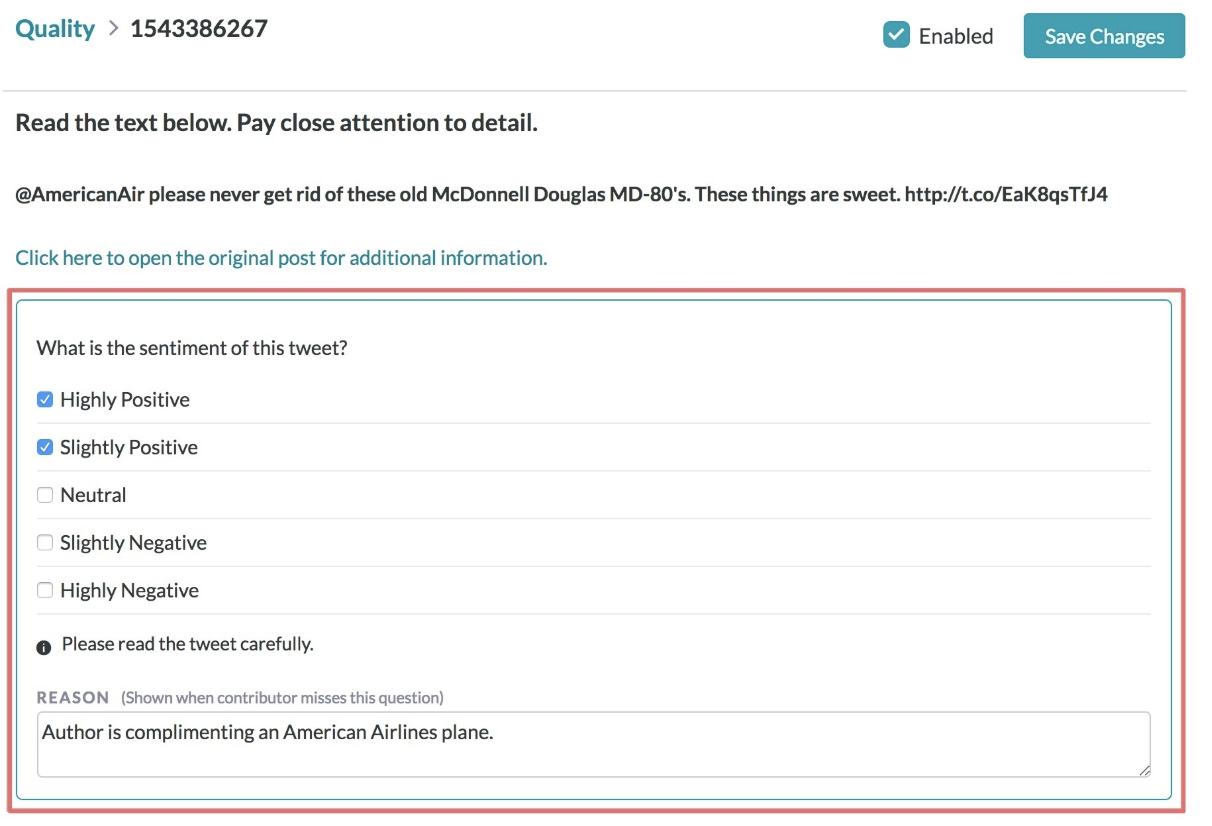Click the 'Read the text below' heading
The image size is (1212, 826).
pyautogui.click(x=277, y=124)
